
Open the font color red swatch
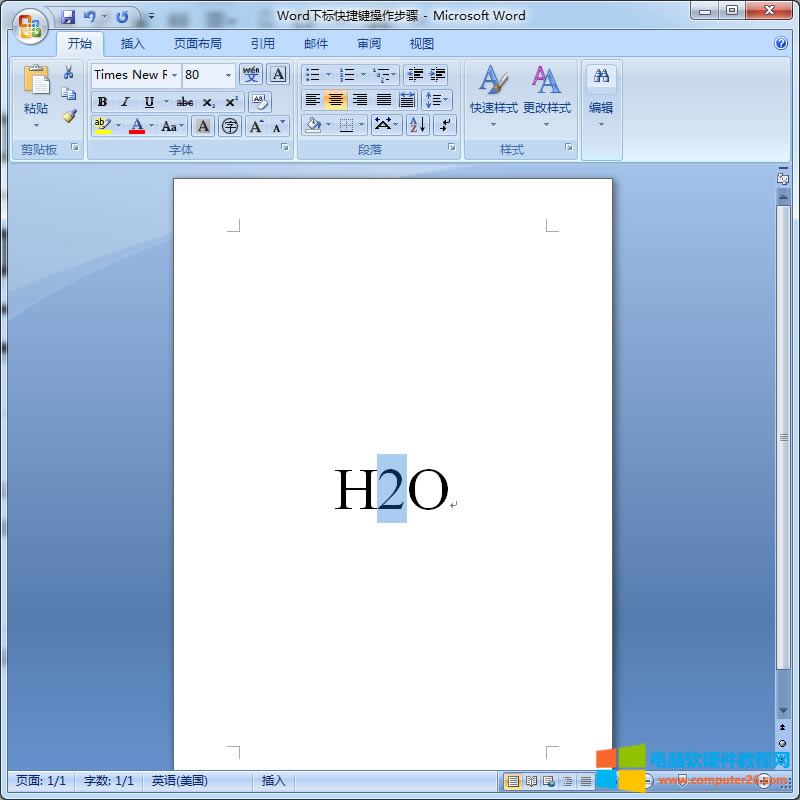point(137,126)
